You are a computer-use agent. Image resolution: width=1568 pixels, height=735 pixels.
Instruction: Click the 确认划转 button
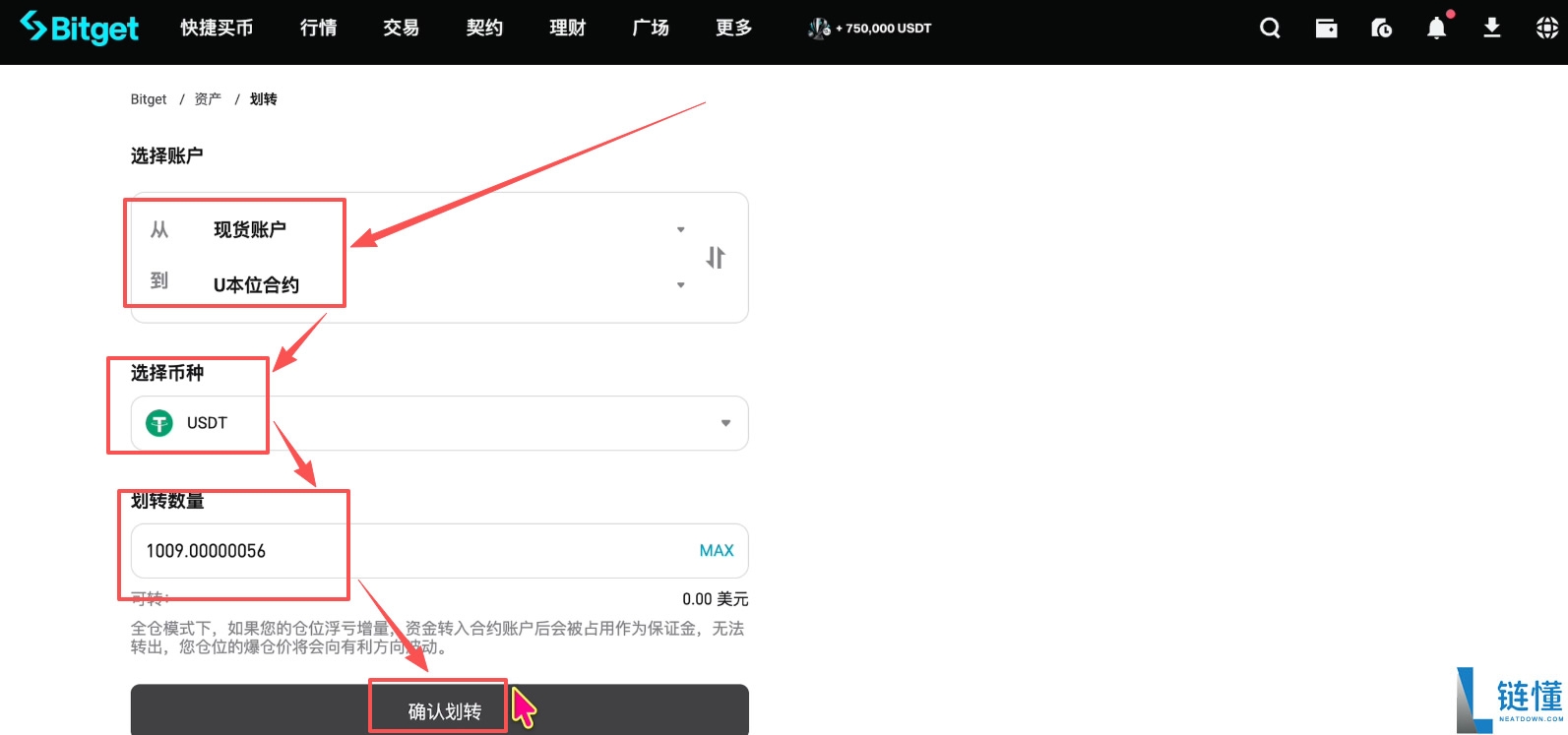440,710
